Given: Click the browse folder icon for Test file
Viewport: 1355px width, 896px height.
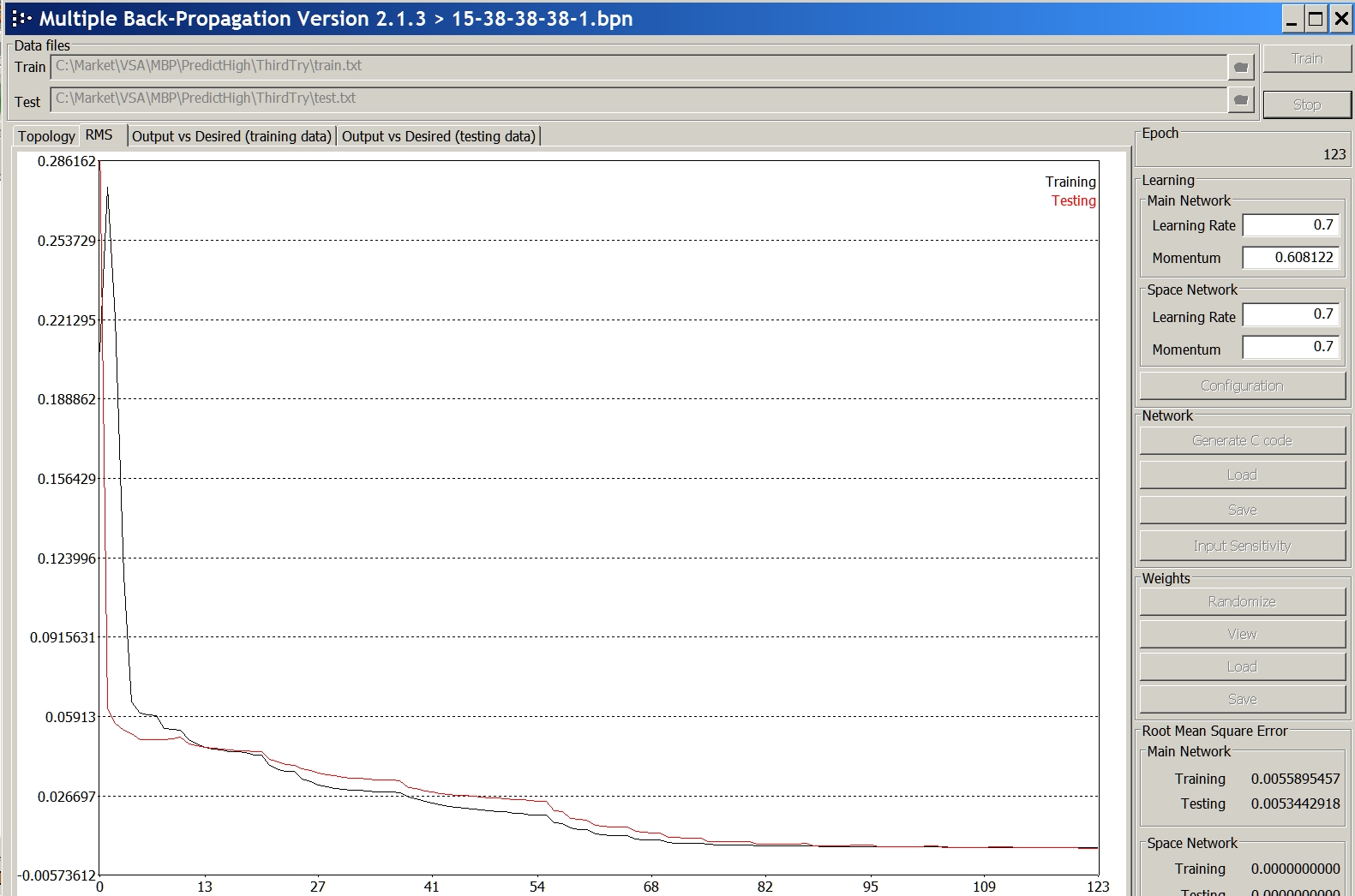Looking at the screenshot, I should coord(1240,100).
